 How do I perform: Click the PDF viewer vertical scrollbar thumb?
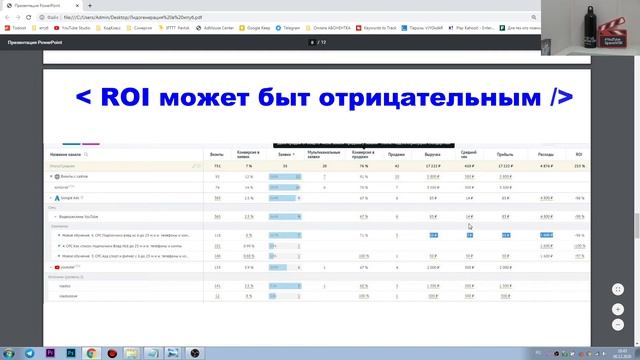[x=637, y=225]
